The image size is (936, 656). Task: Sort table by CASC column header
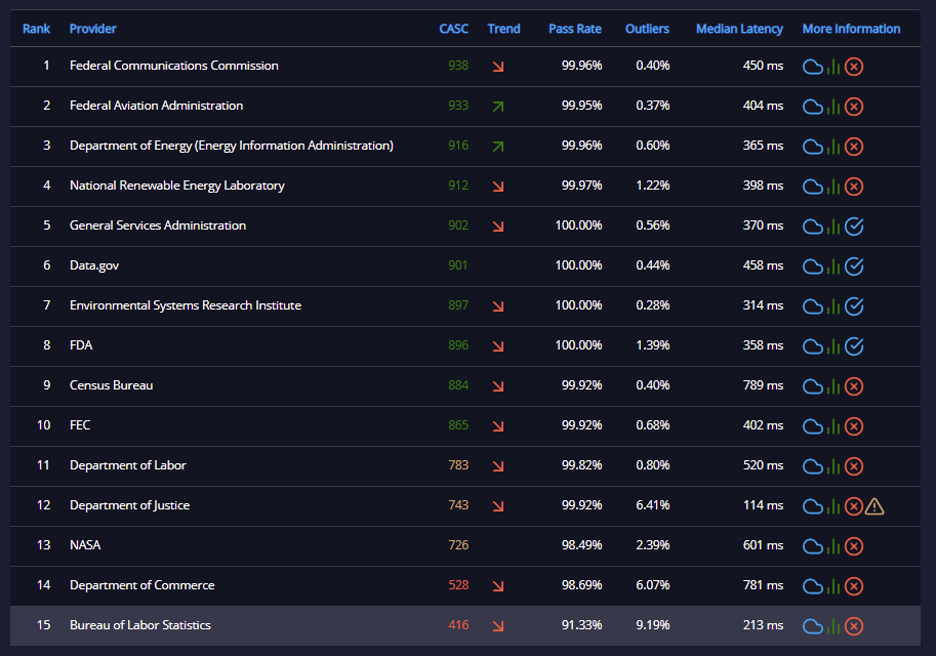point(454,29)
